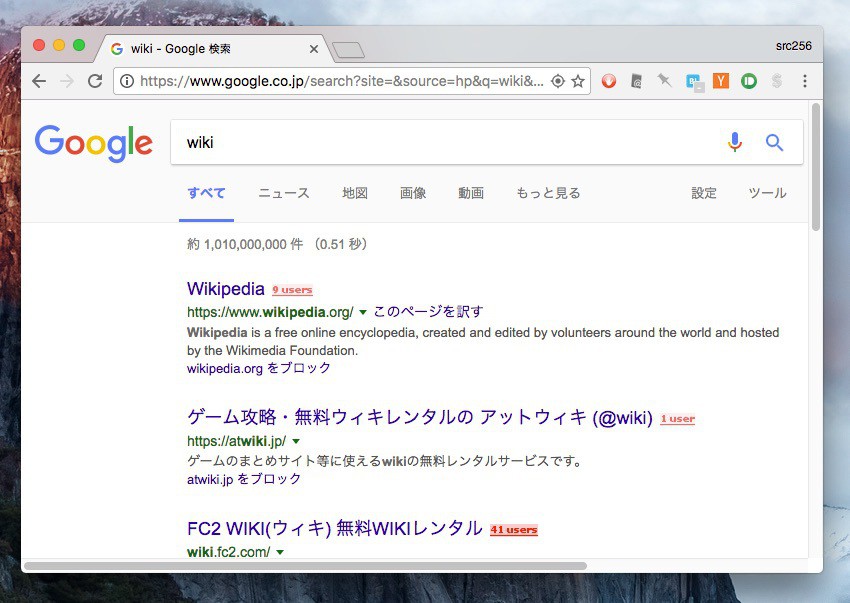The image size is (850, 603).
Task: Click wikipedia.org をブロック link
Action: click(259, 368)
